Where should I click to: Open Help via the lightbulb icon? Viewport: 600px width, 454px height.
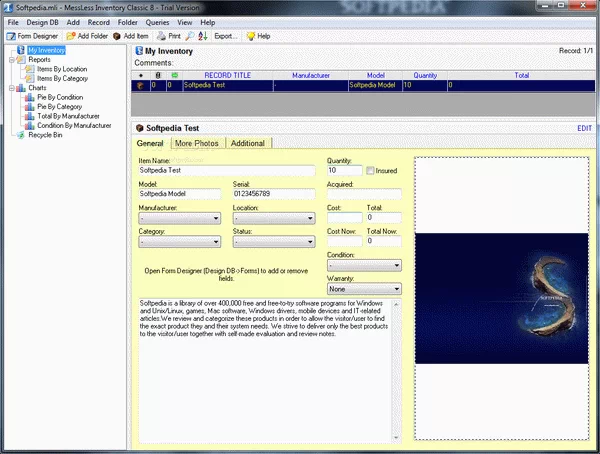click(251, 35)
